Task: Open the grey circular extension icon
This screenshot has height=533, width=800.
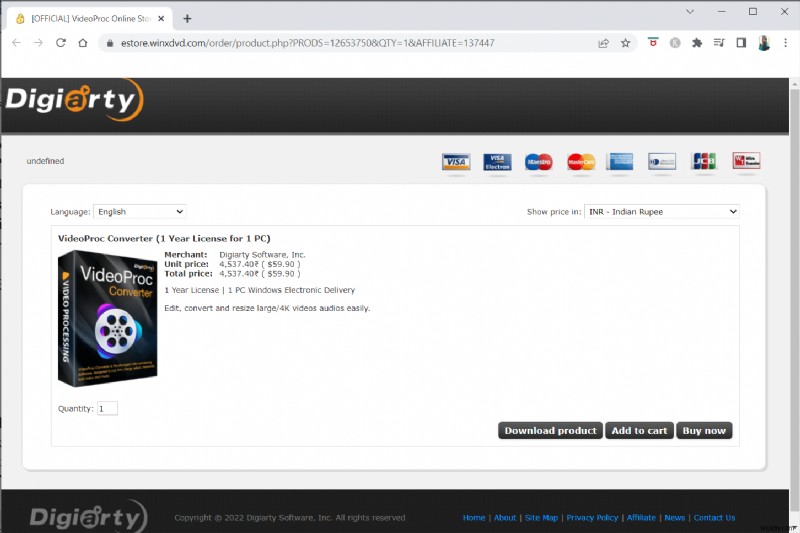Action: tap(675, 43)
